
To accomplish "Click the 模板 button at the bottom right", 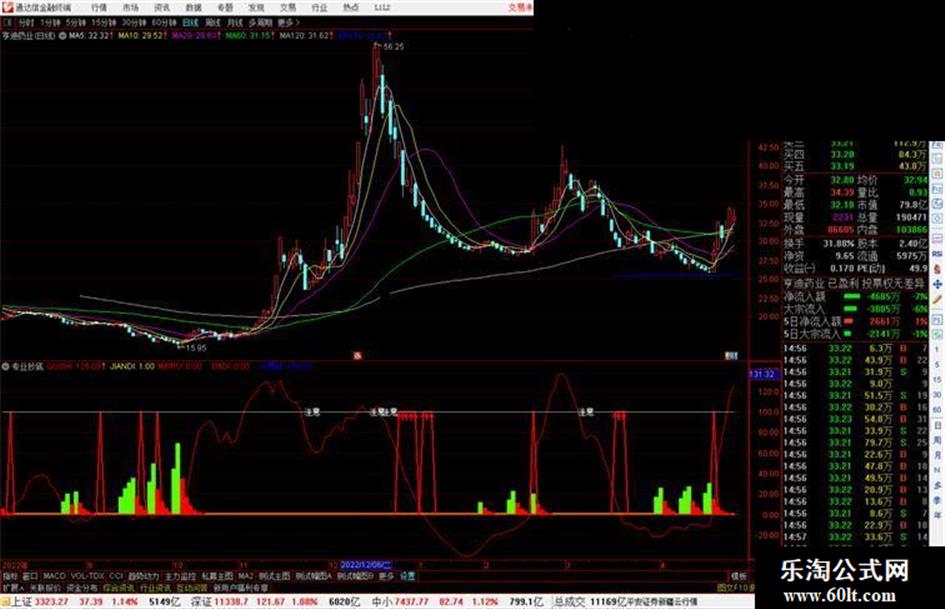I will [738, 576].
